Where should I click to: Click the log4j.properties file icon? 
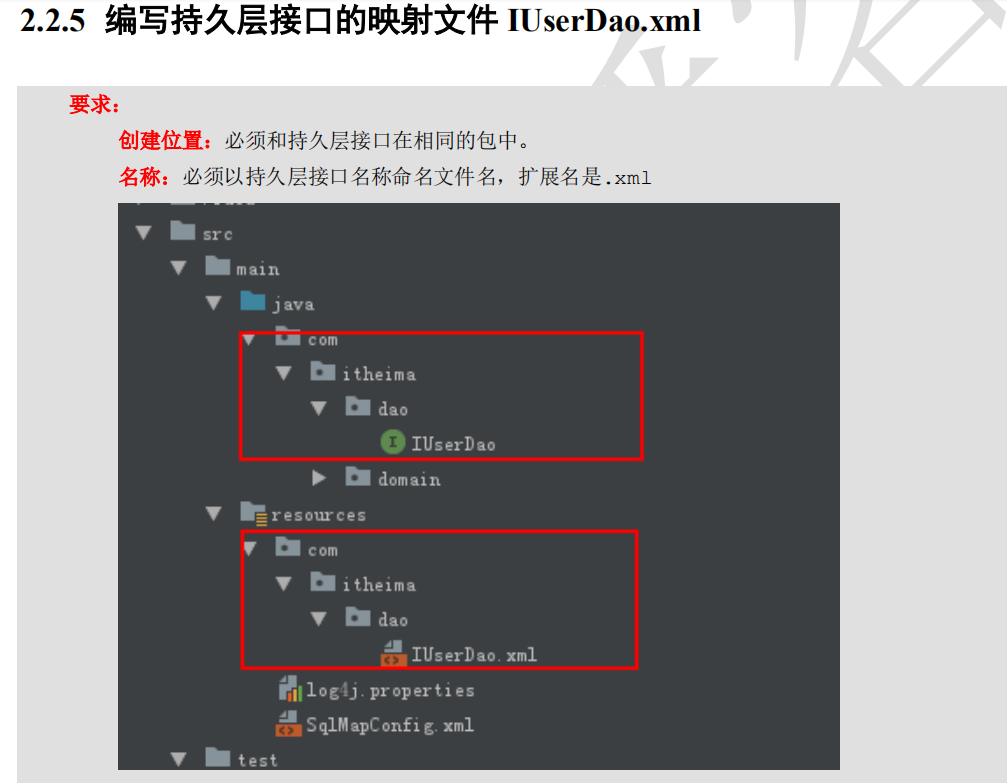290,689
